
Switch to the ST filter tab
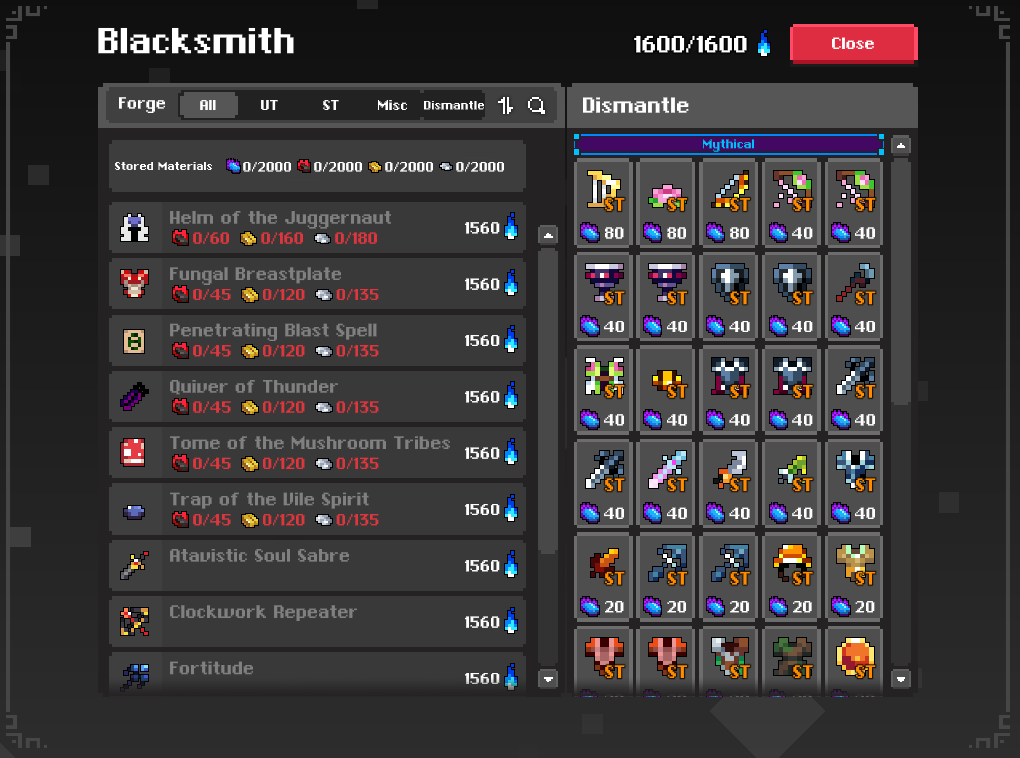click(330, 105)
